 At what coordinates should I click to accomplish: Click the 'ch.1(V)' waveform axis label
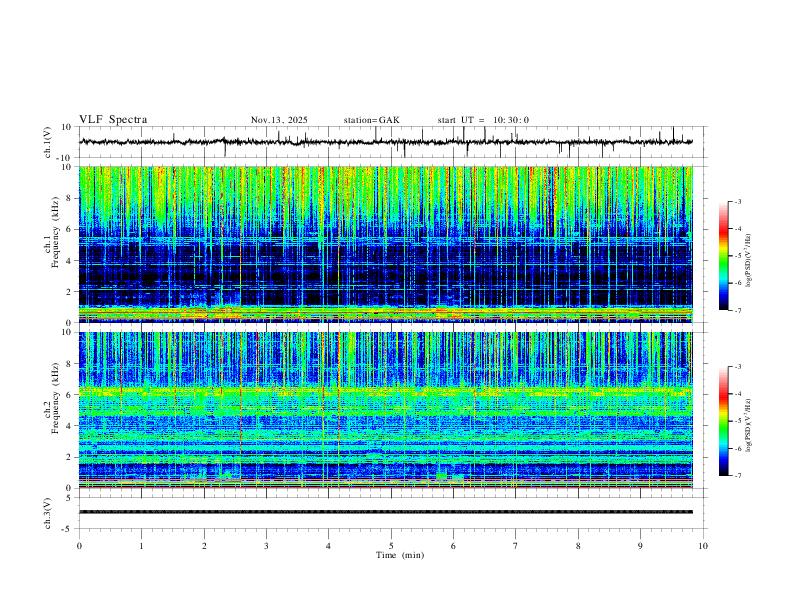48,142
